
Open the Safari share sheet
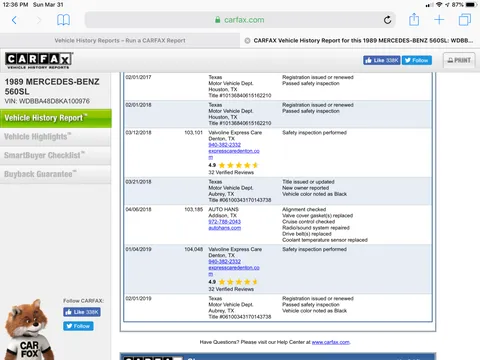(x=414, y=19)
